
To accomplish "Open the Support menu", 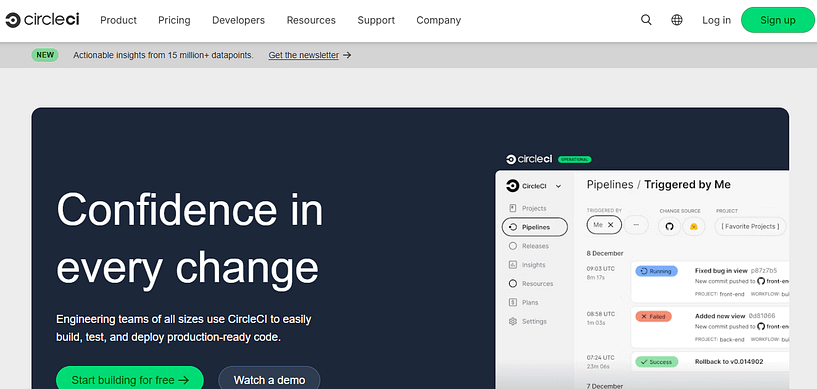I will (x=376, y=20).
